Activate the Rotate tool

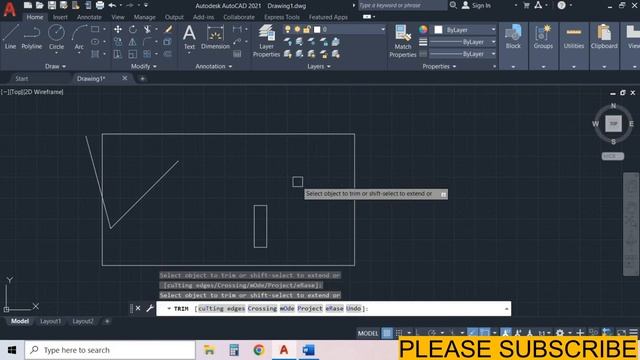point(133,29)
